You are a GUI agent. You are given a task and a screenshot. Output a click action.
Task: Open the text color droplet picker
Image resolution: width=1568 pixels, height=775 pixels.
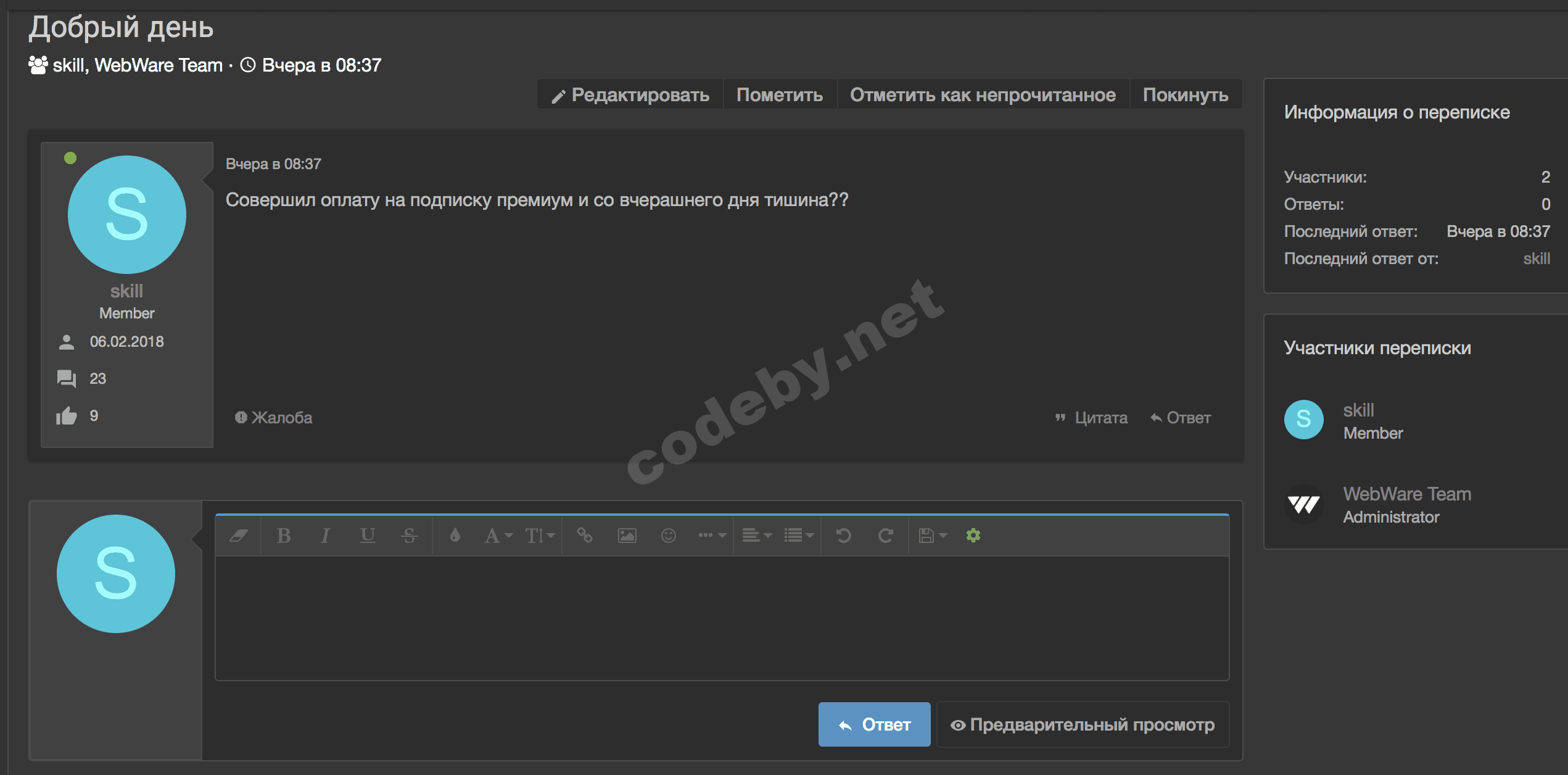pyautogui.click(x=455, y=536)
